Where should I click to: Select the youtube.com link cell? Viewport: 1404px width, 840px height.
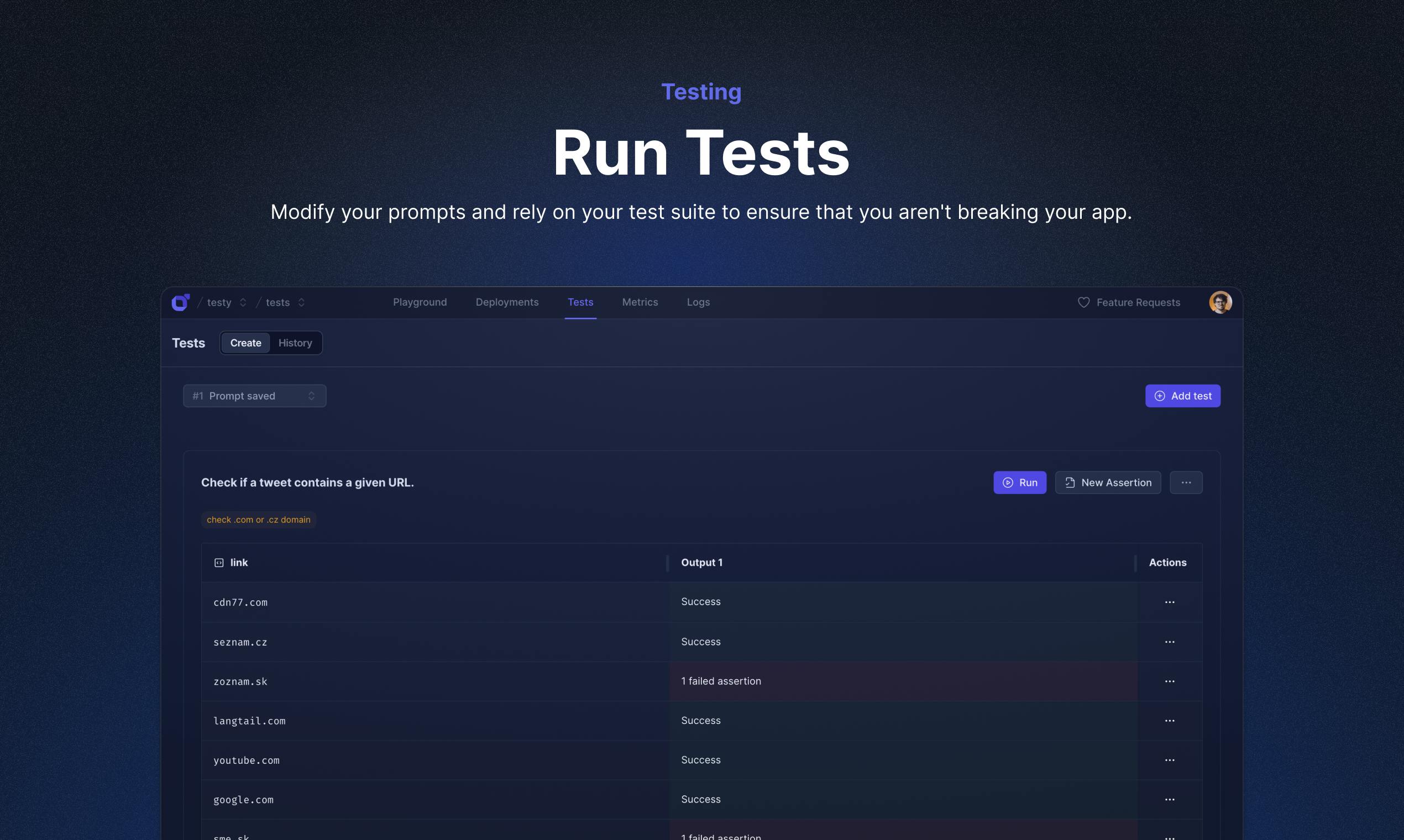click(435, 760)
